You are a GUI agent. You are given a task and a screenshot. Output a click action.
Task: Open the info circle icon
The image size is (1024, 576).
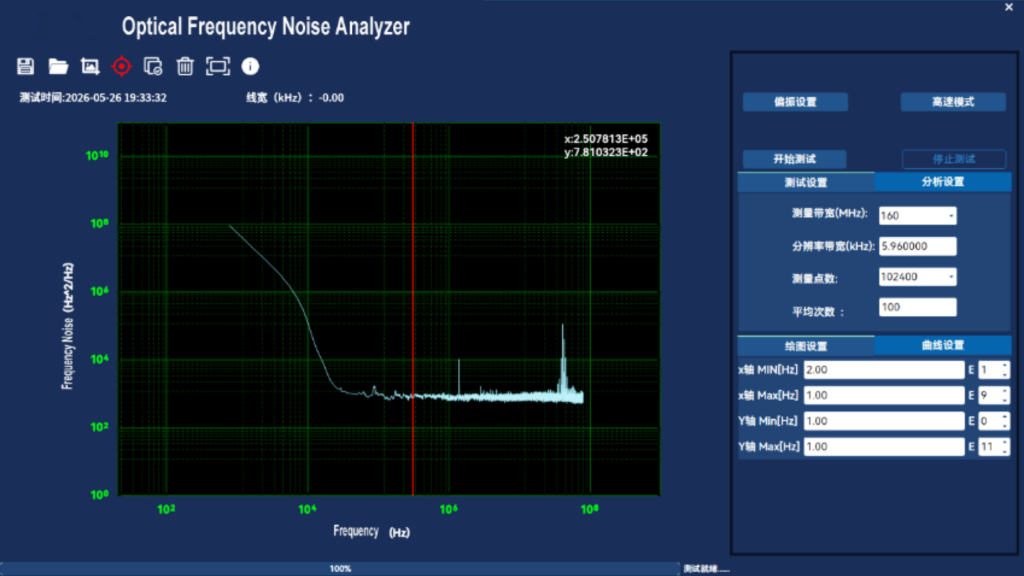click(x=250, y=66)
